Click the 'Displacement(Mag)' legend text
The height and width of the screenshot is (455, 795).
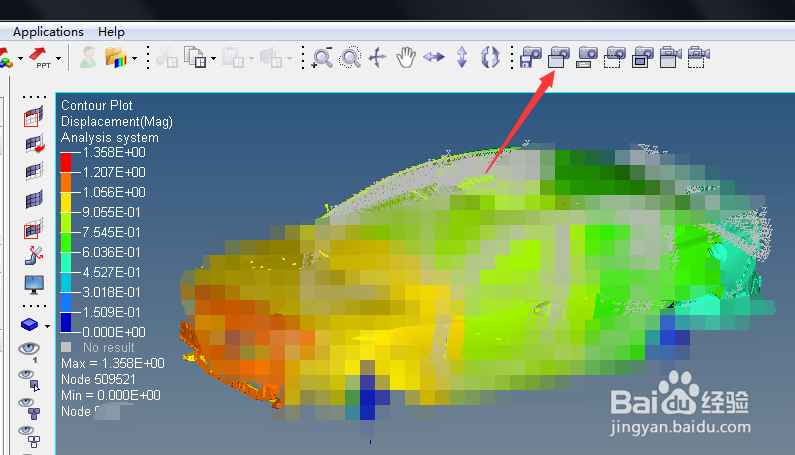117,122
